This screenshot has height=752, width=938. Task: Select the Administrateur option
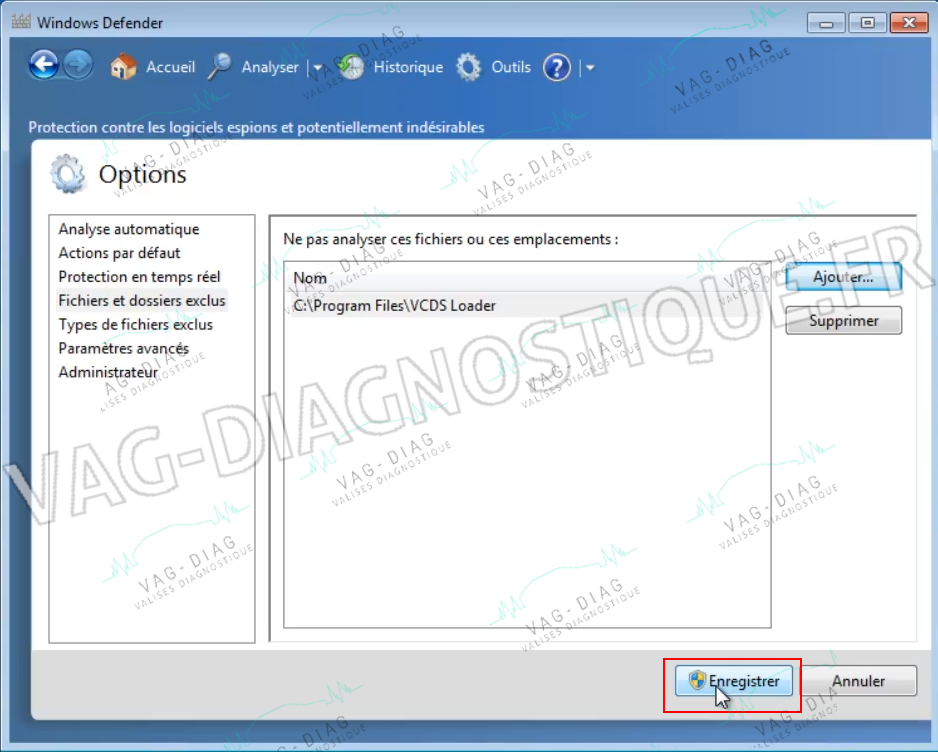(108, 373)
